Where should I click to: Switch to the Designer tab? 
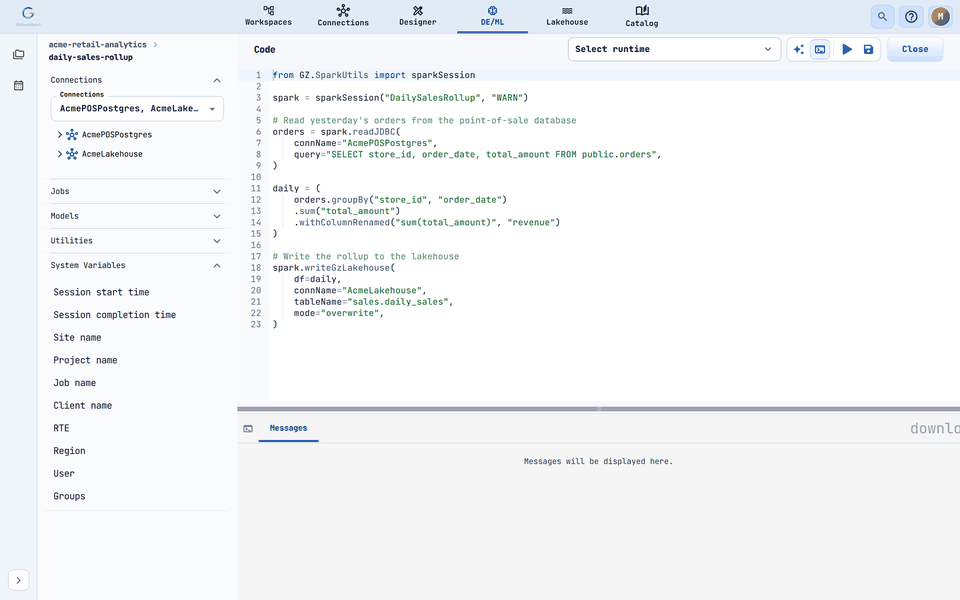click(x=418, y=16)
